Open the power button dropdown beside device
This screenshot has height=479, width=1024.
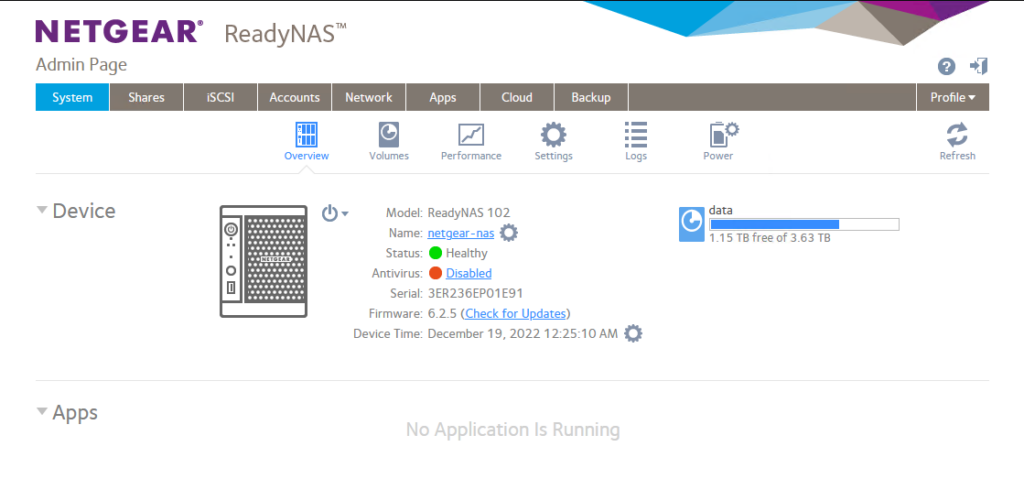[335, 213]
